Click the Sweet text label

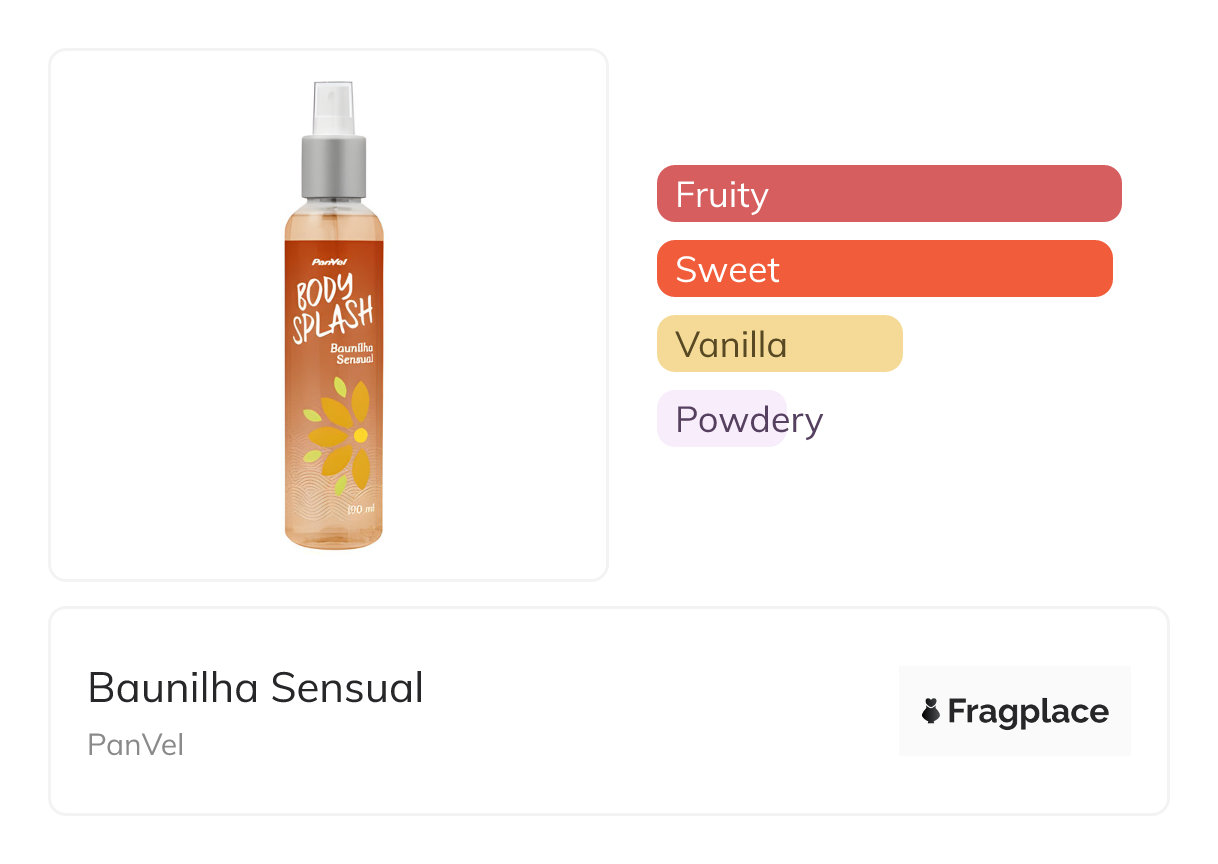click(728, 270)
